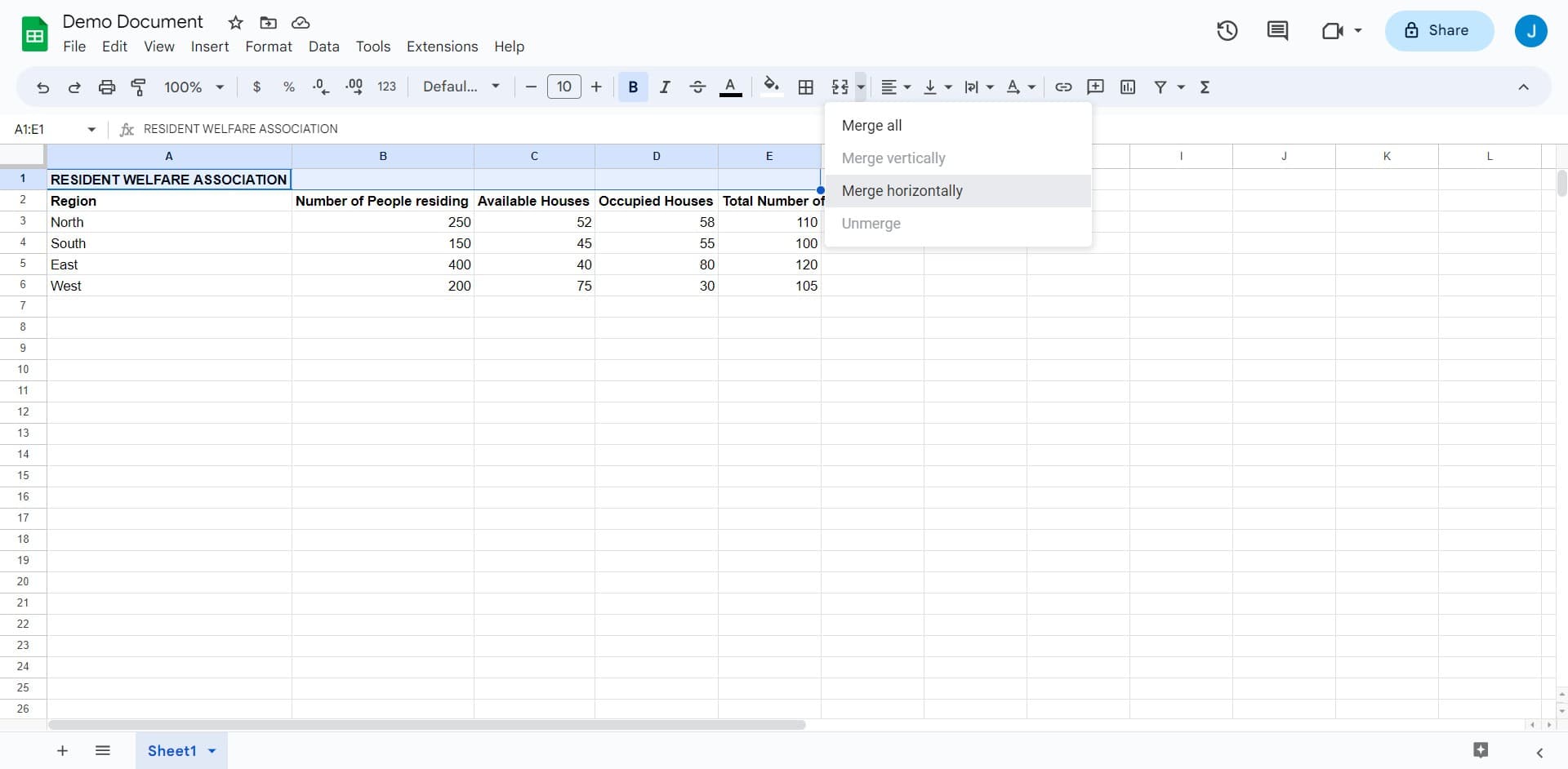Open the comments icon in header
Viewport: 1568px width, 769px height.
(x=1277, y=31)
